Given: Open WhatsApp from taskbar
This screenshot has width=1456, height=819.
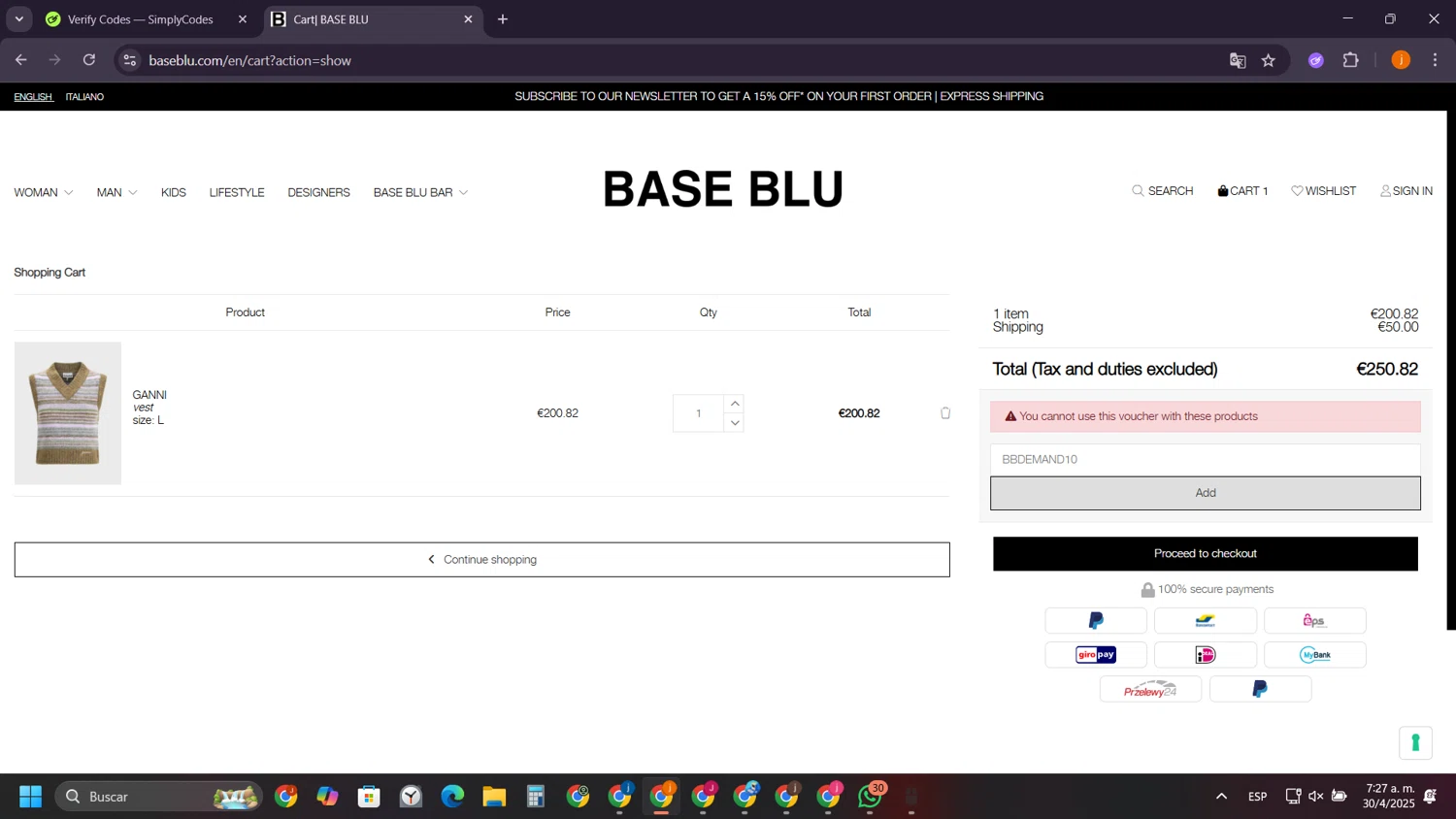Looking at the screenshot, I should point(871,797).
